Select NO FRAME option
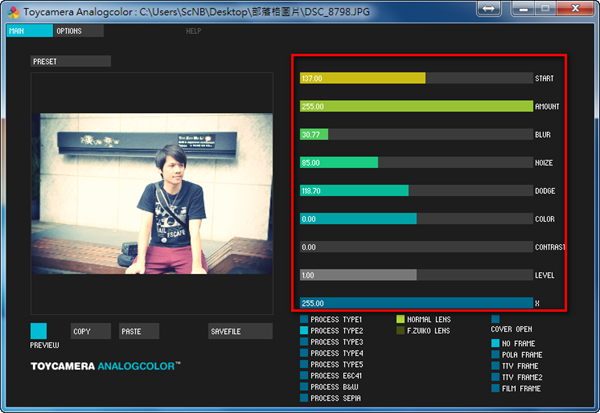600x413 pixels. click(496, 343)
